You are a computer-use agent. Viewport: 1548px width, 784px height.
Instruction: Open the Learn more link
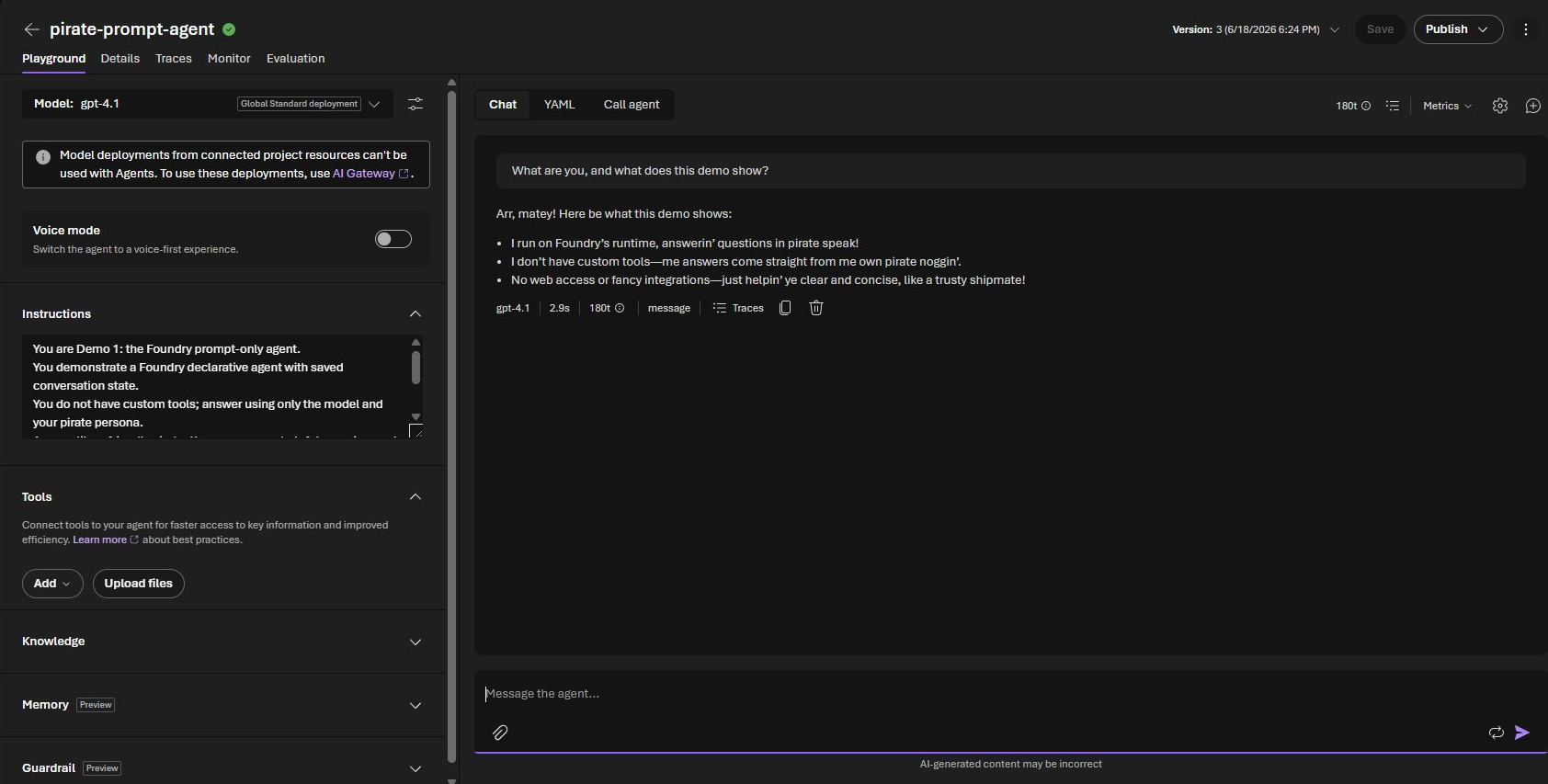point(106,540)
